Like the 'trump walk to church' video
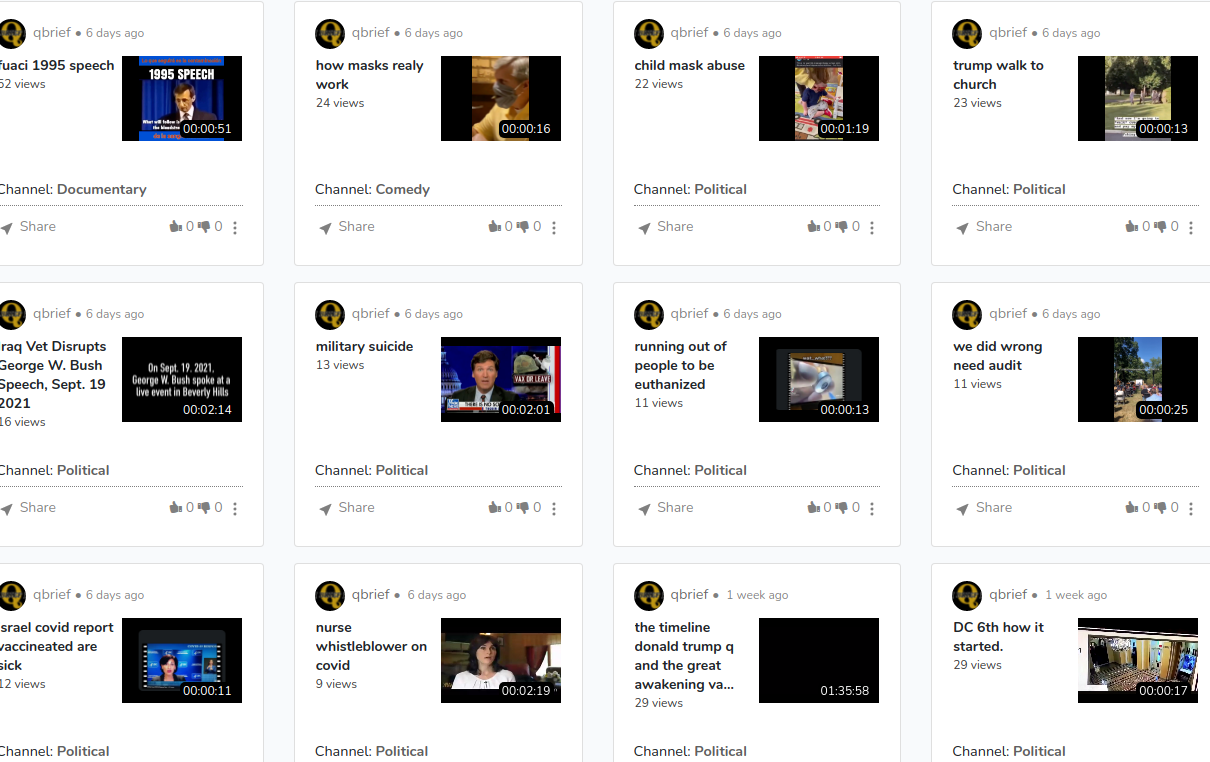 point(1132,227)
